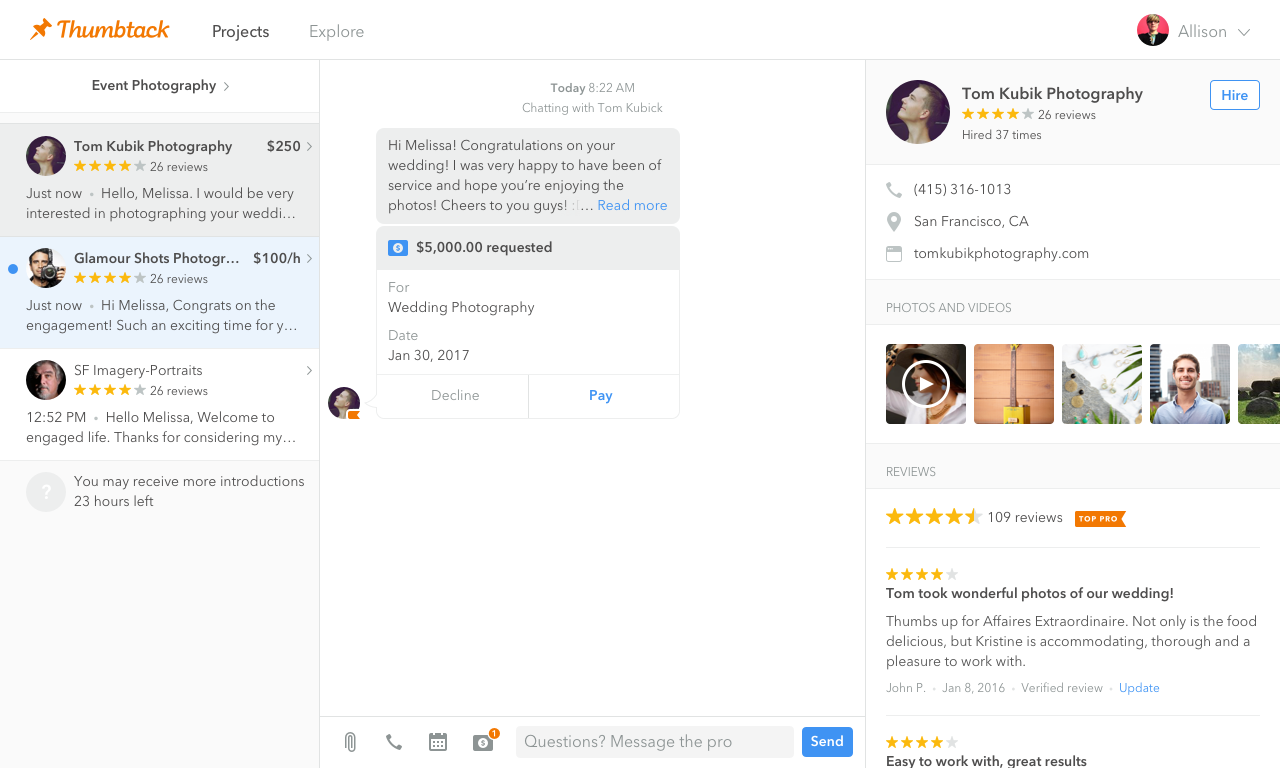
Task: Click into the 'Questions? Message the pro' field
Action: pyautogui.click(x=655, y=742)
